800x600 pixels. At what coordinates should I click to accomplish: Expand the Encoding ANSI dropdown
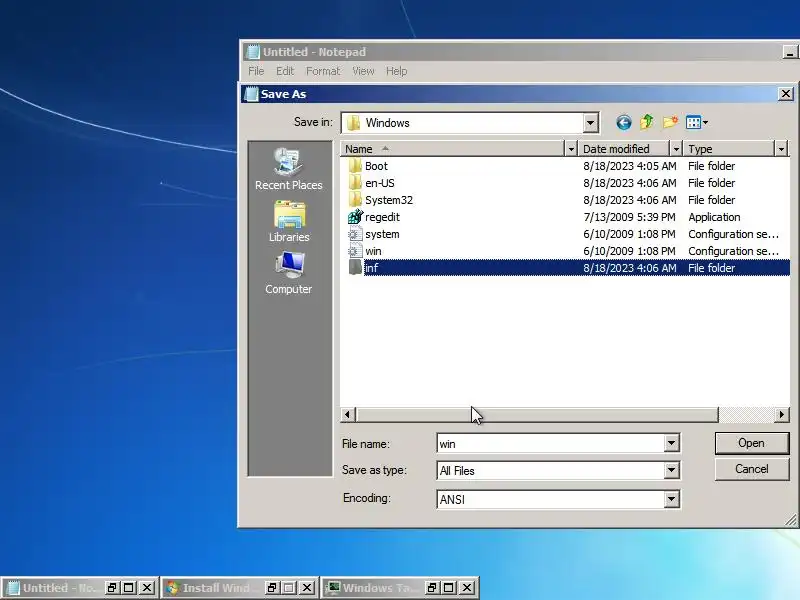click(671, 499)
